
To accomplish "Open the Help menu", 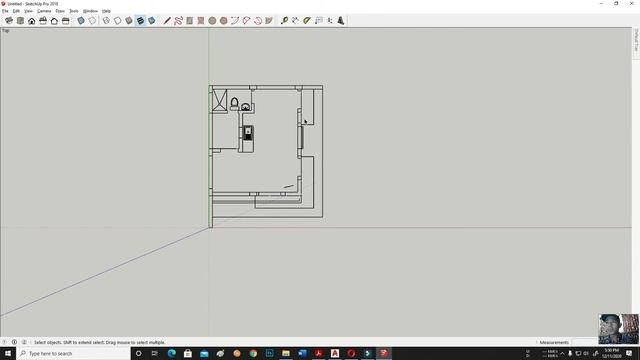I will coord(106,11).
